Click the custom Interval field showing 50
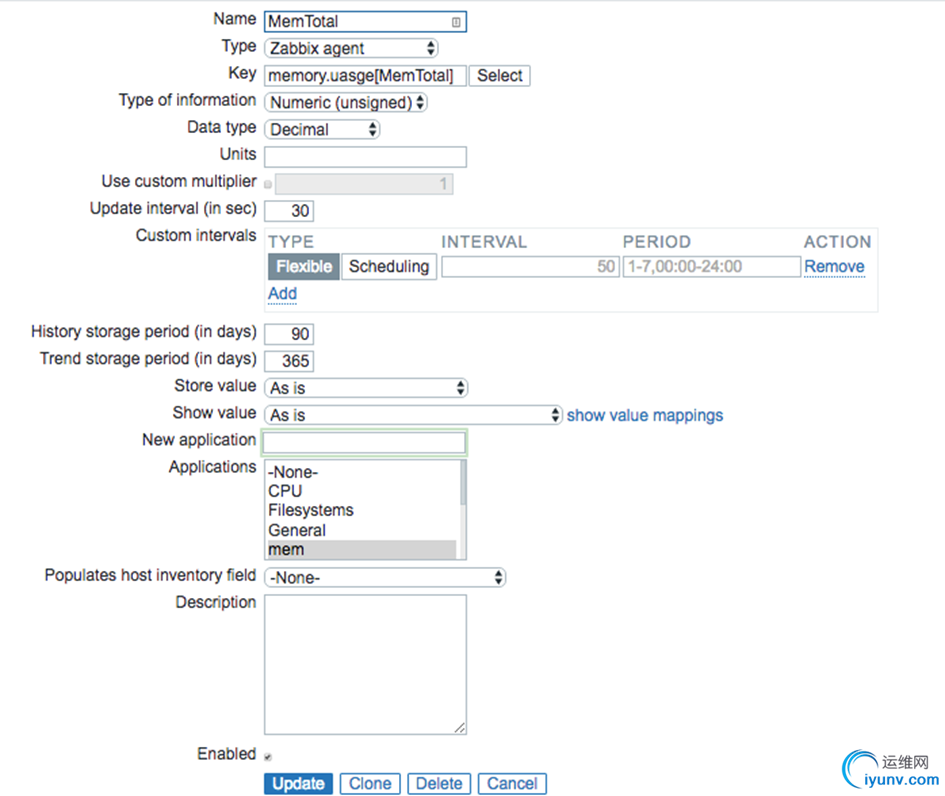Image resolution: width=945 pixels, height=796 pixels. (530, 267)
